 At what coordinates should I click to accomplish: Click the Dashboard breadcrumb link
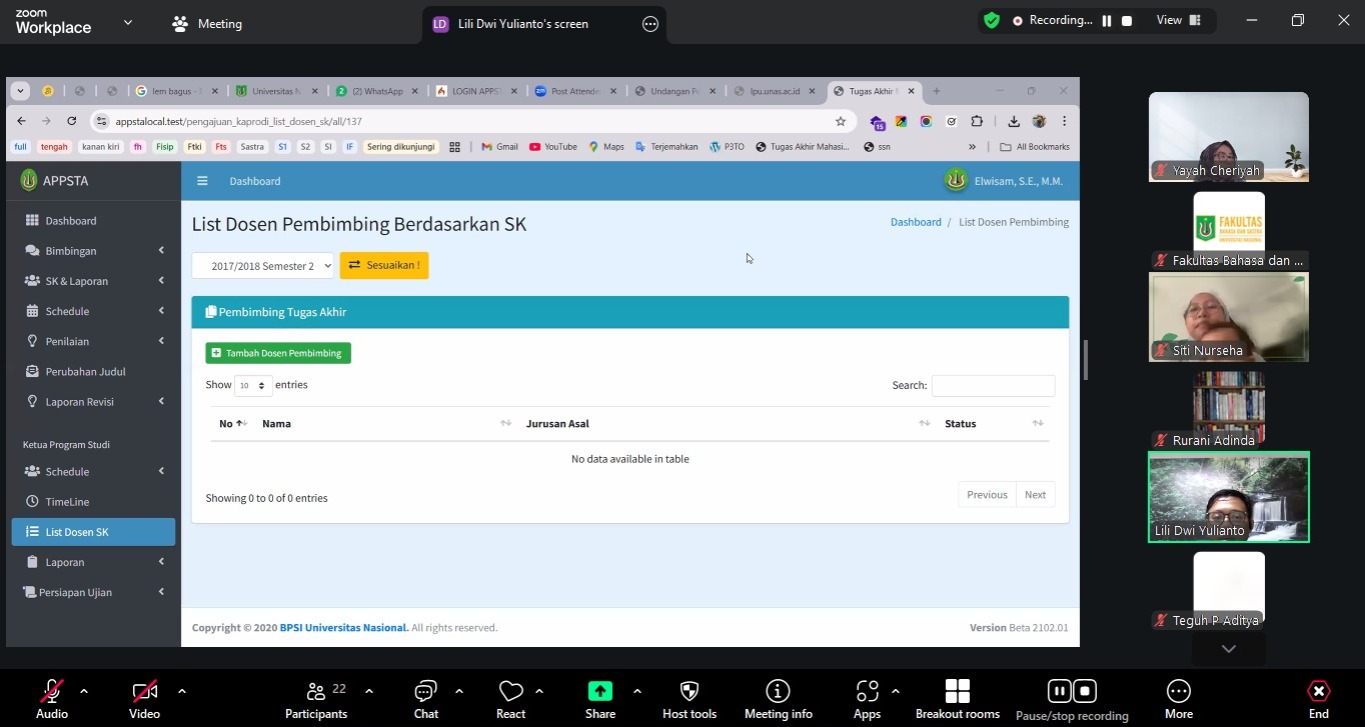(915, 222)
